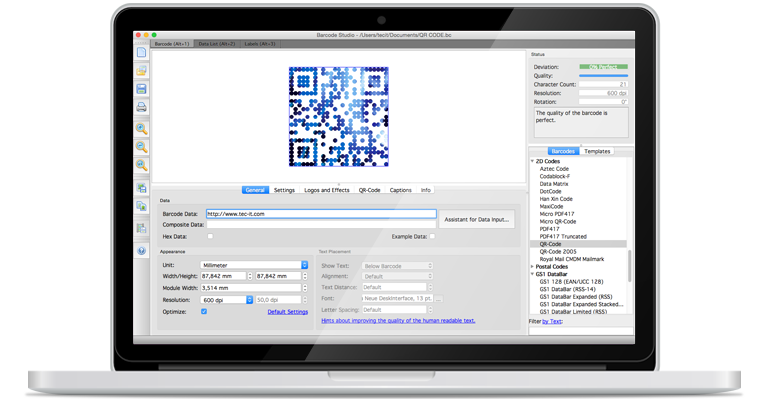The width and height of the screenshot is (764, 401).
Task: Open the Info tab
Action: coord(425,190)
